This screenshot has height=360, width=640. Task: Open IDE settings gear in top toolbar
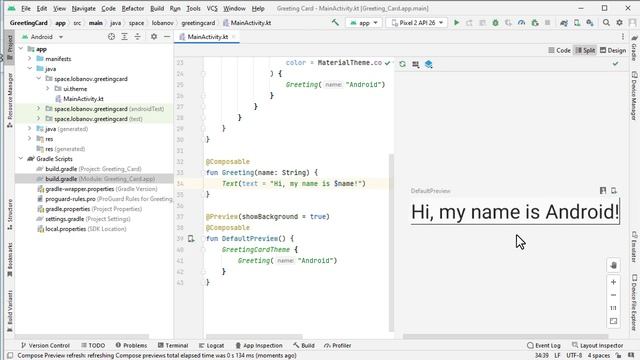click(619, 23)
